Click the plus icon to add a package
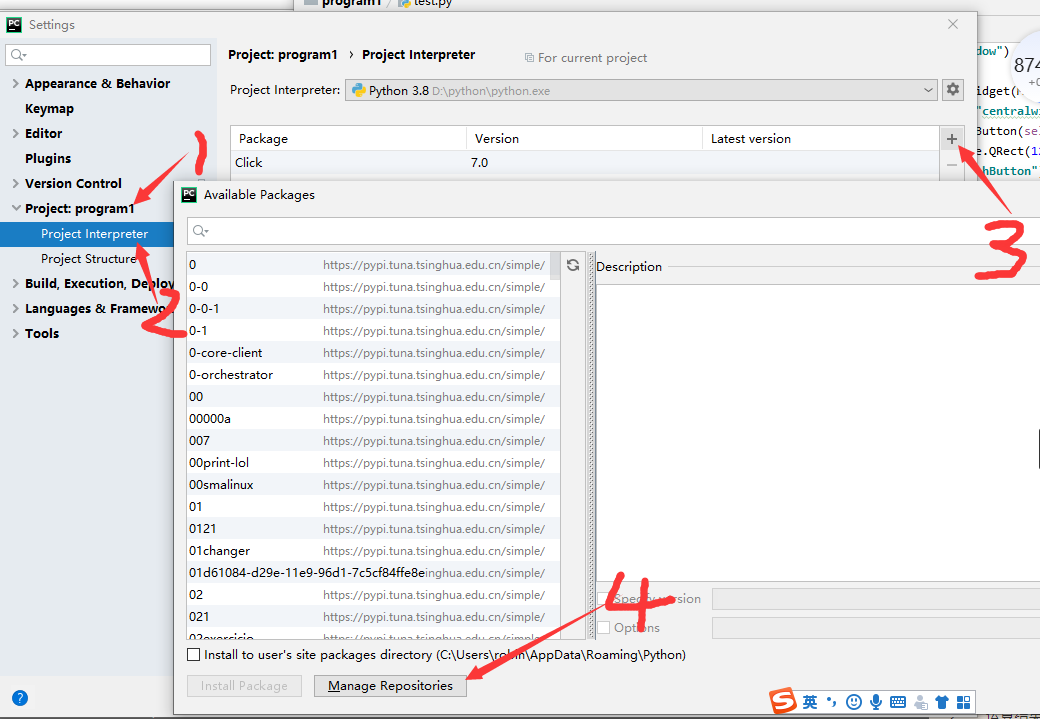The image size is (1040, 719). point(952,139)
